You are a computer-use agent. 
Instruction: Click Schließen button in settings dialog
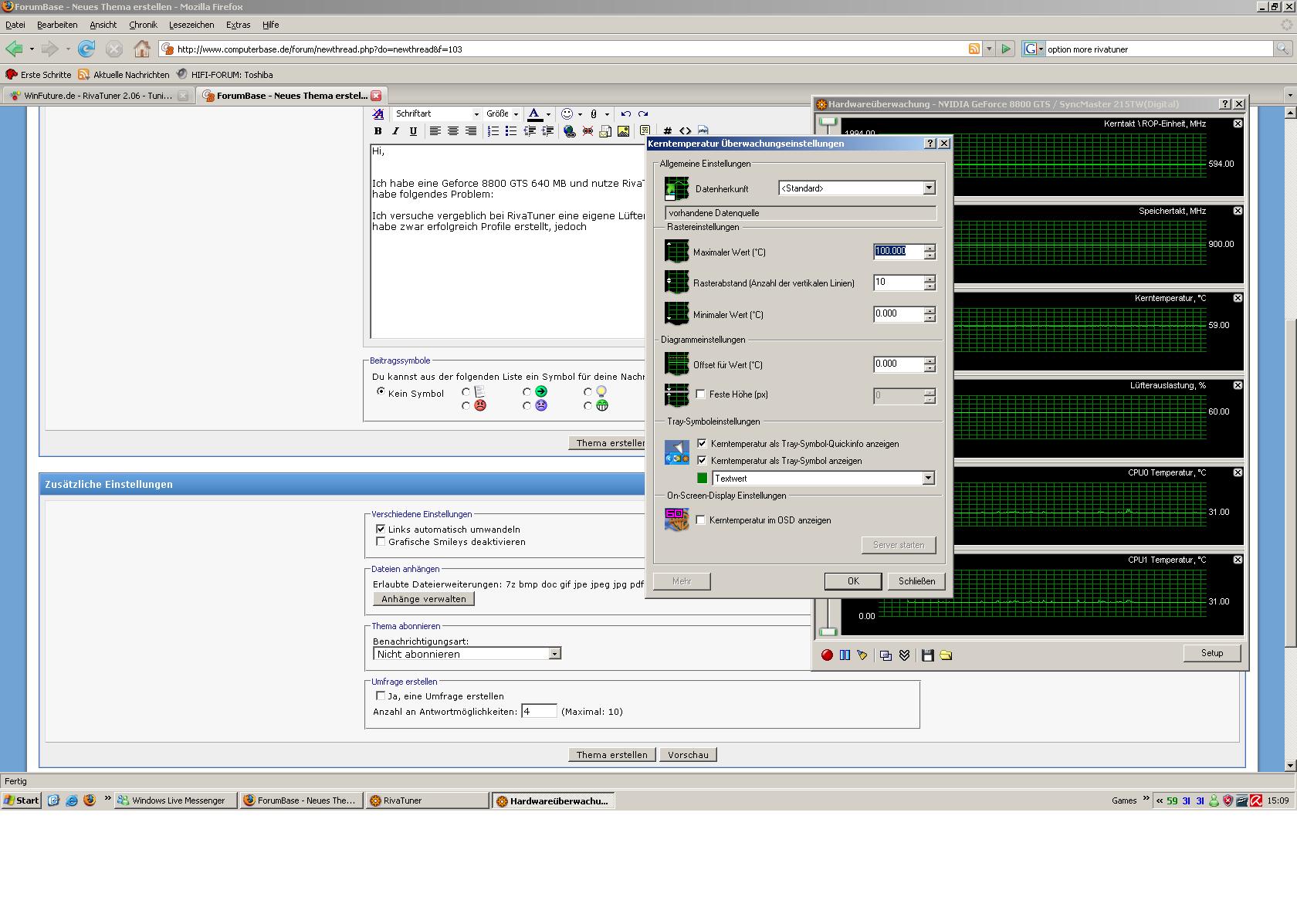tap(916, 581)
